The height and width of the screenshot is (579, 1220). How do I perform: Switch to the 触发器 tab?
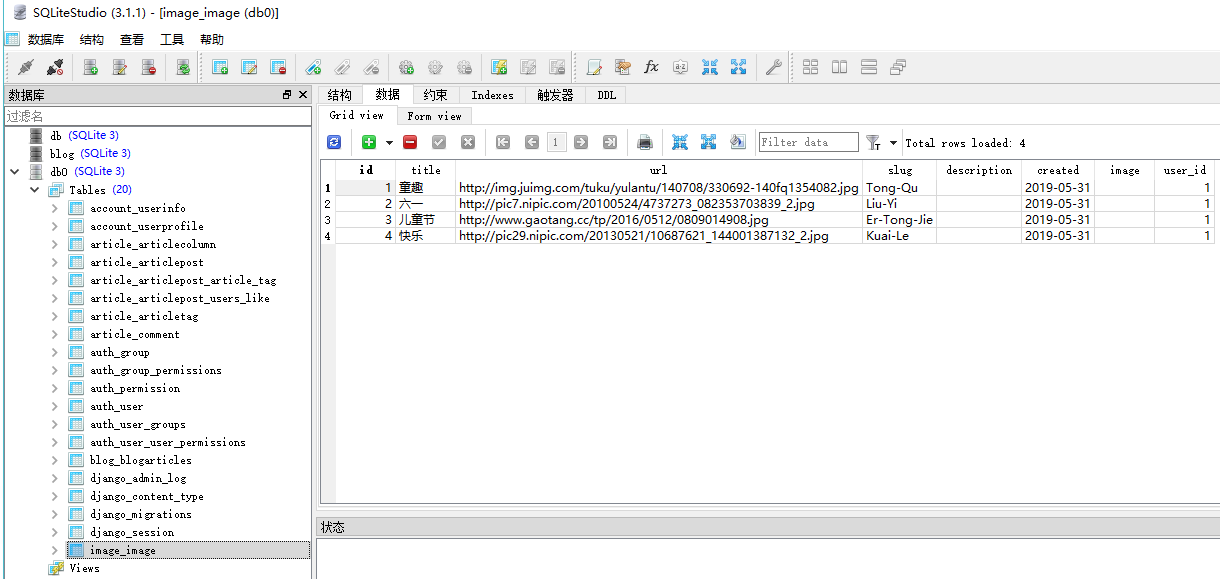click(x=556, y=95)
